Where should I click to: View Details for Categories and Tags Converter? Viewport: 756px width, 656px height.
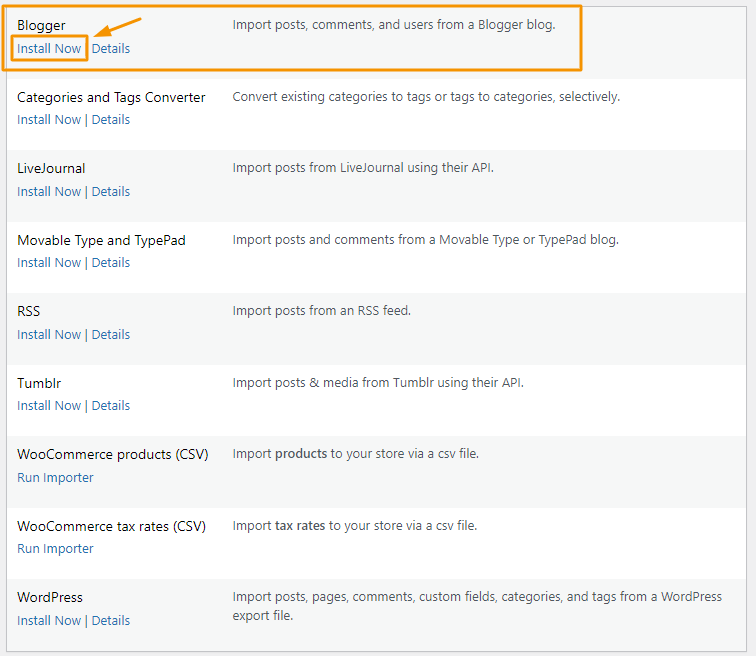tap(111, 120)
